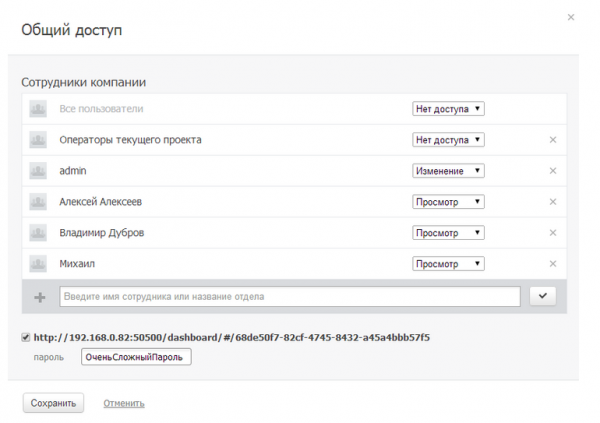Click the Отменить link

(x=124, y=404)
